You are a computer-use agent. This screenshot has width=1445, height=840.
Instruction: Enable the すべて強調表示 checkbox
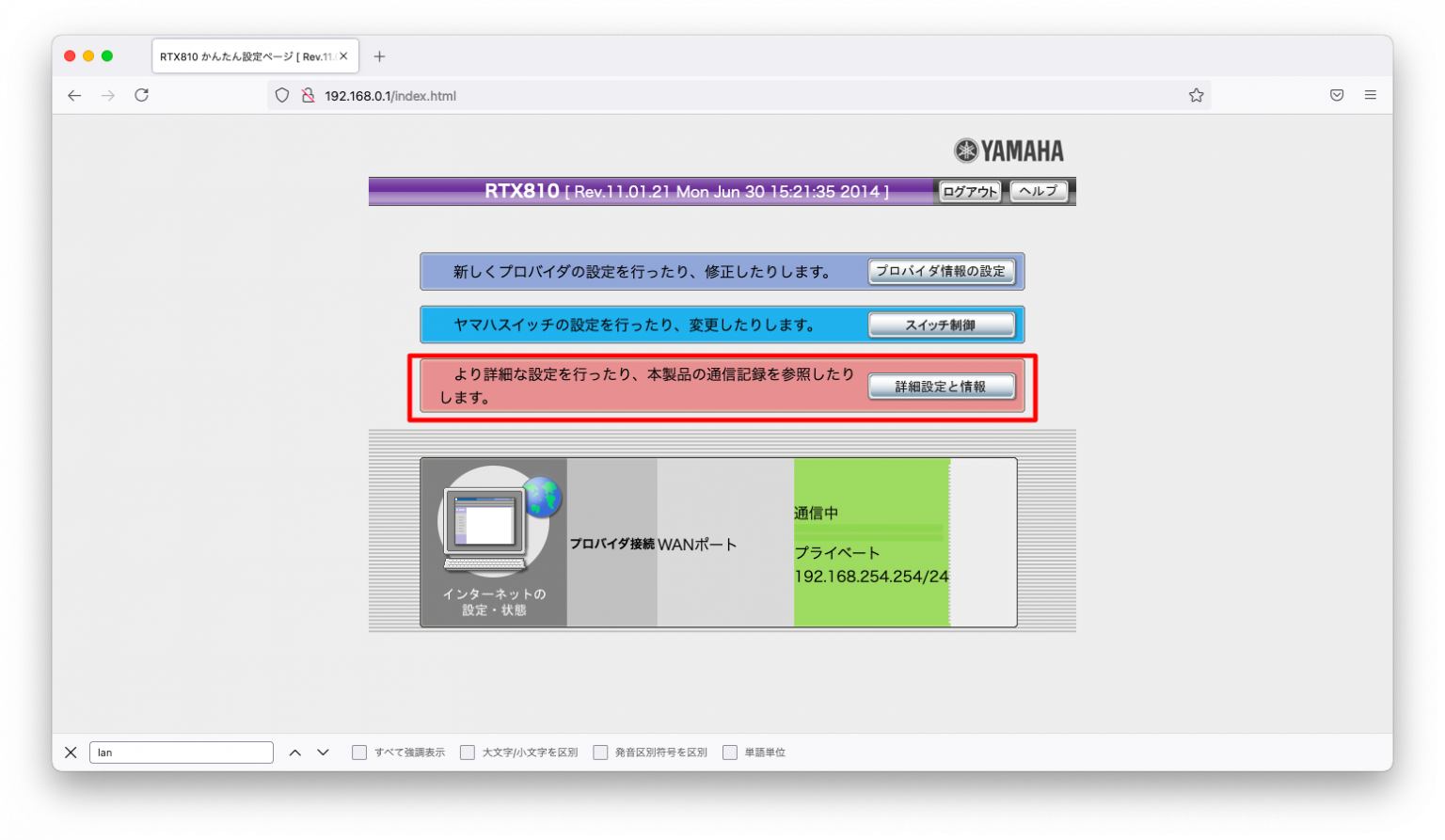[358, 752]
